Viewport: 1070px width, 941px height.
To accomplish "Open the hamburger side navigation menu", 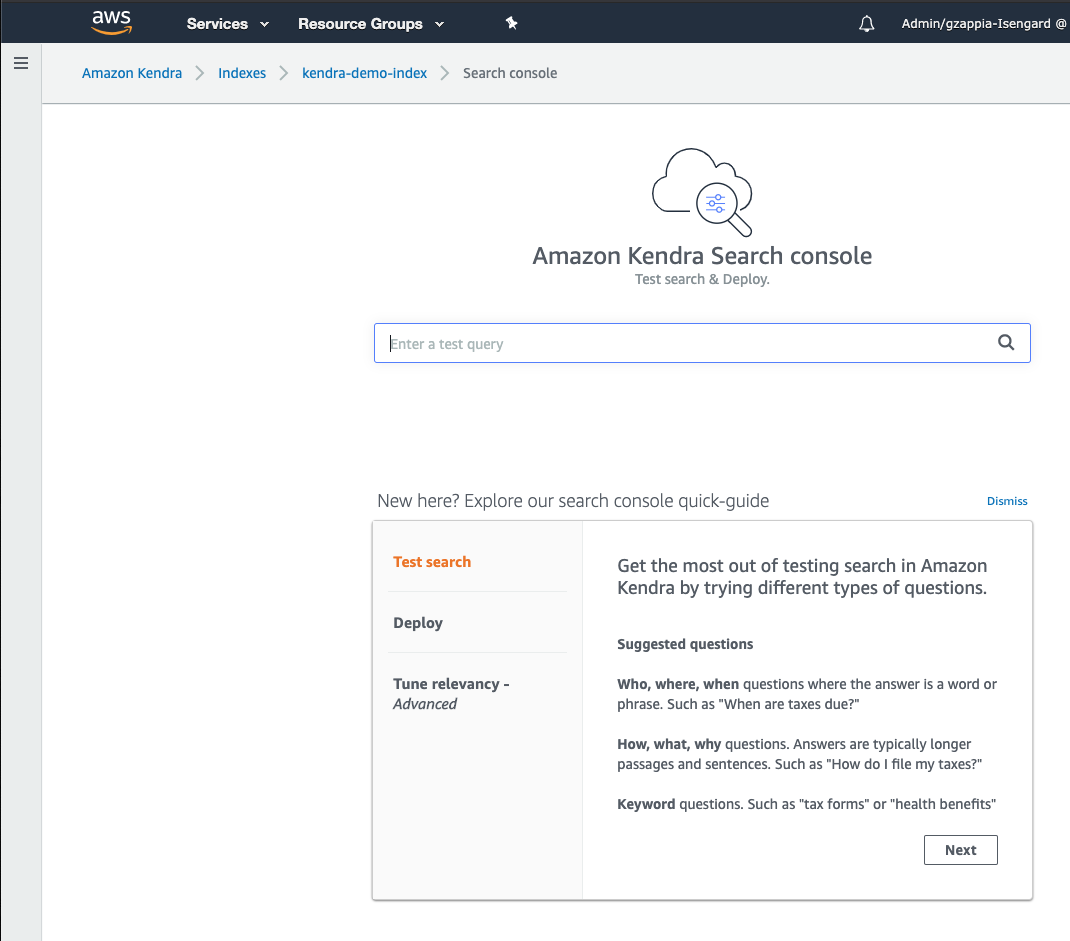I will click(x=21, y=63).
